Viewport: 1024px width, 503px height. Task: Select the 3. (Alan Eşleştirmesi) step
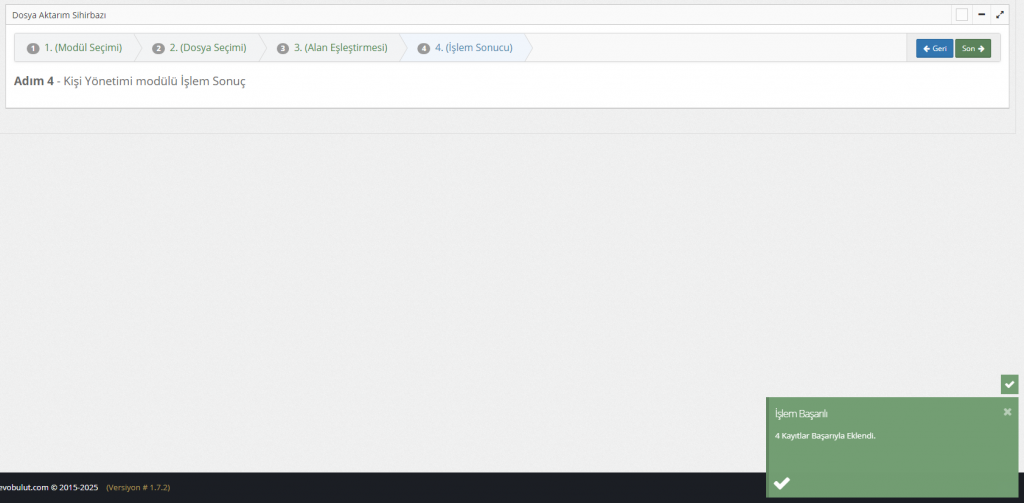pyautogui.click(x=340, y=48)
